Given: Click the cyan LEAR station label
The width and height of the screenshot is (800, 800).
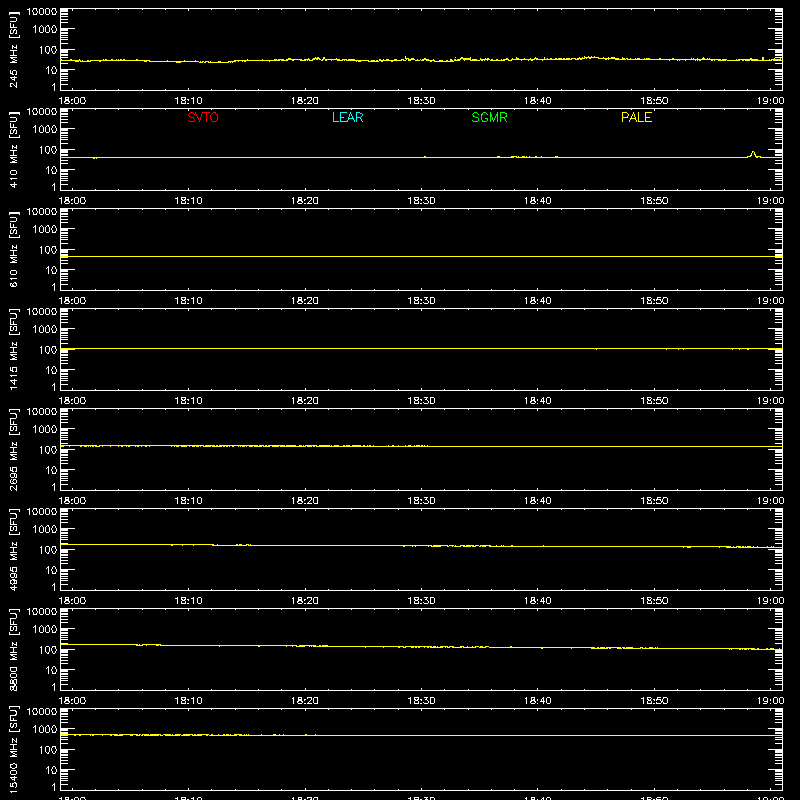Looking at the screenshot, I should click(x=347, y=117).
